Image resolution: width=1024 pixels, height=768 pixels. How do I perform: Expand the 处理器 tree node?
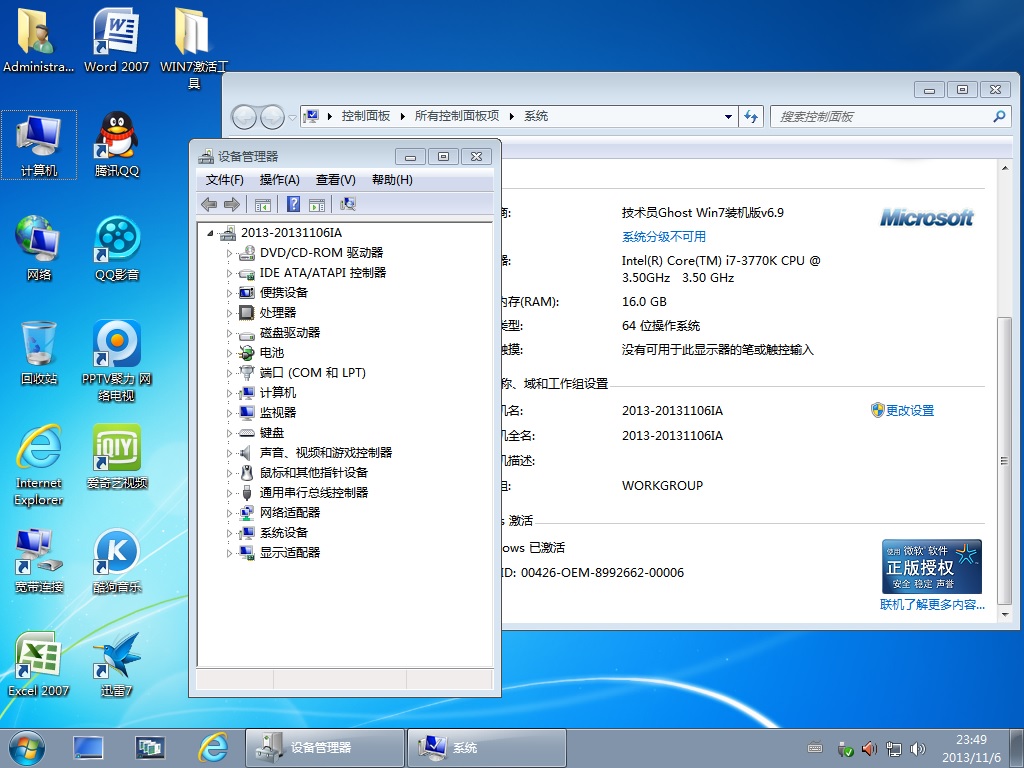(x=229, y=313)
